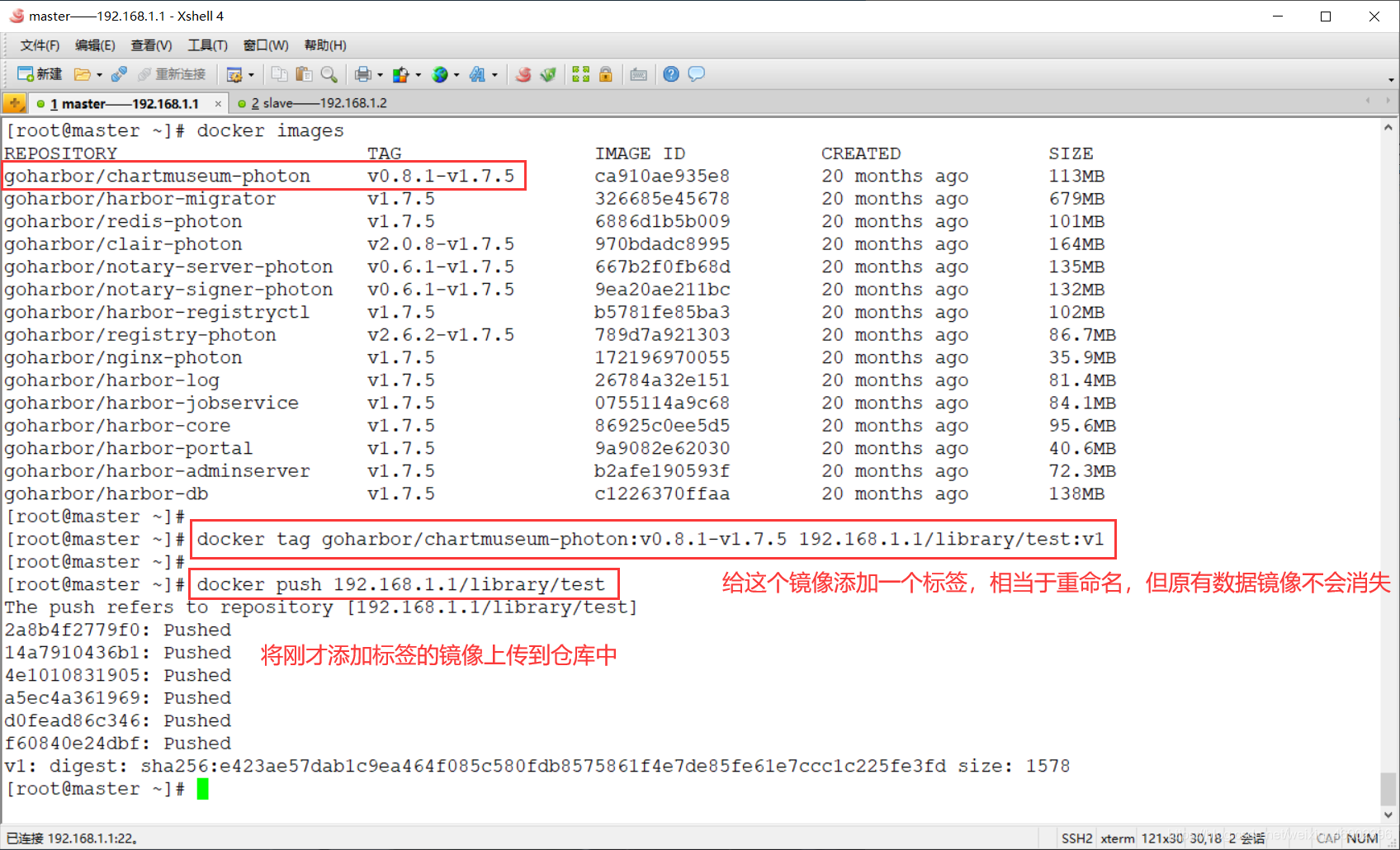Image resolution: width=1400 pixels, height=850 pixels.
Task: Click the globe encoding icon
Action: (440, 74)
